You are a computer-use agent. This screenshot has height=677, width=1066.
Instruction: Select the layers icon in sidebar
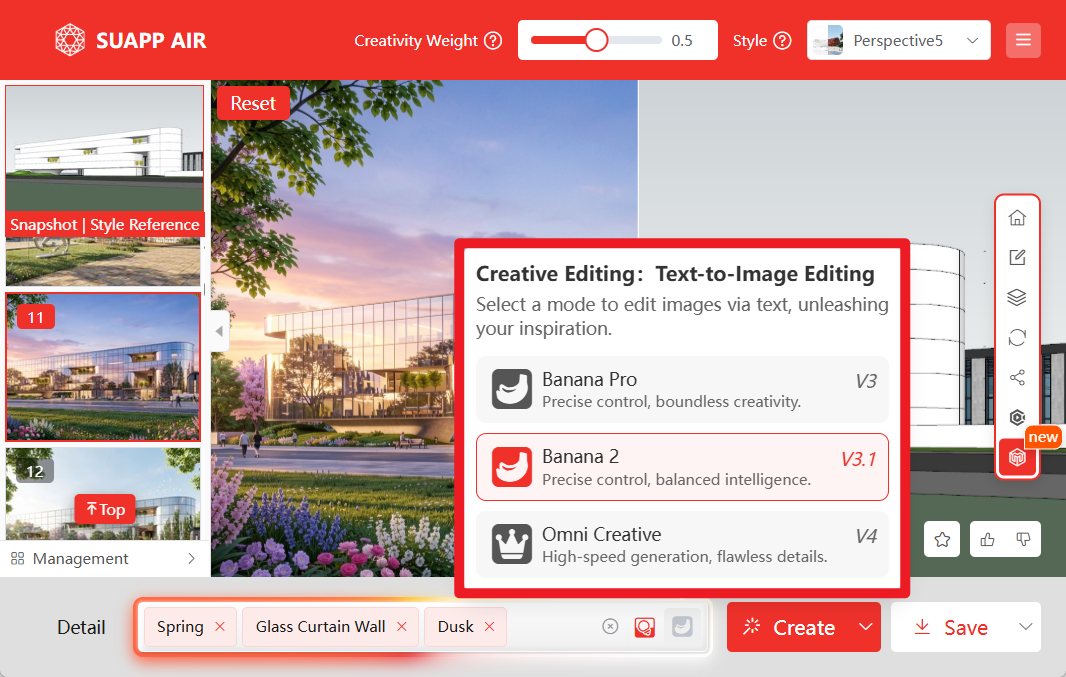pyautogui.click(x=1017, y=298)
